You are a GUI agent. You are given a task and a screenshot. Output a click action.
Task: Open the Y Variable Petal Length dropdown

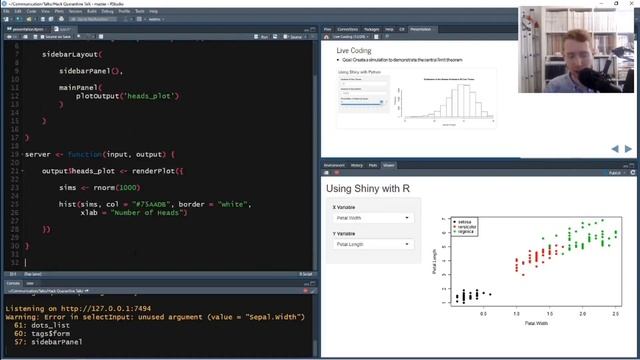click(x=373, y=244)
